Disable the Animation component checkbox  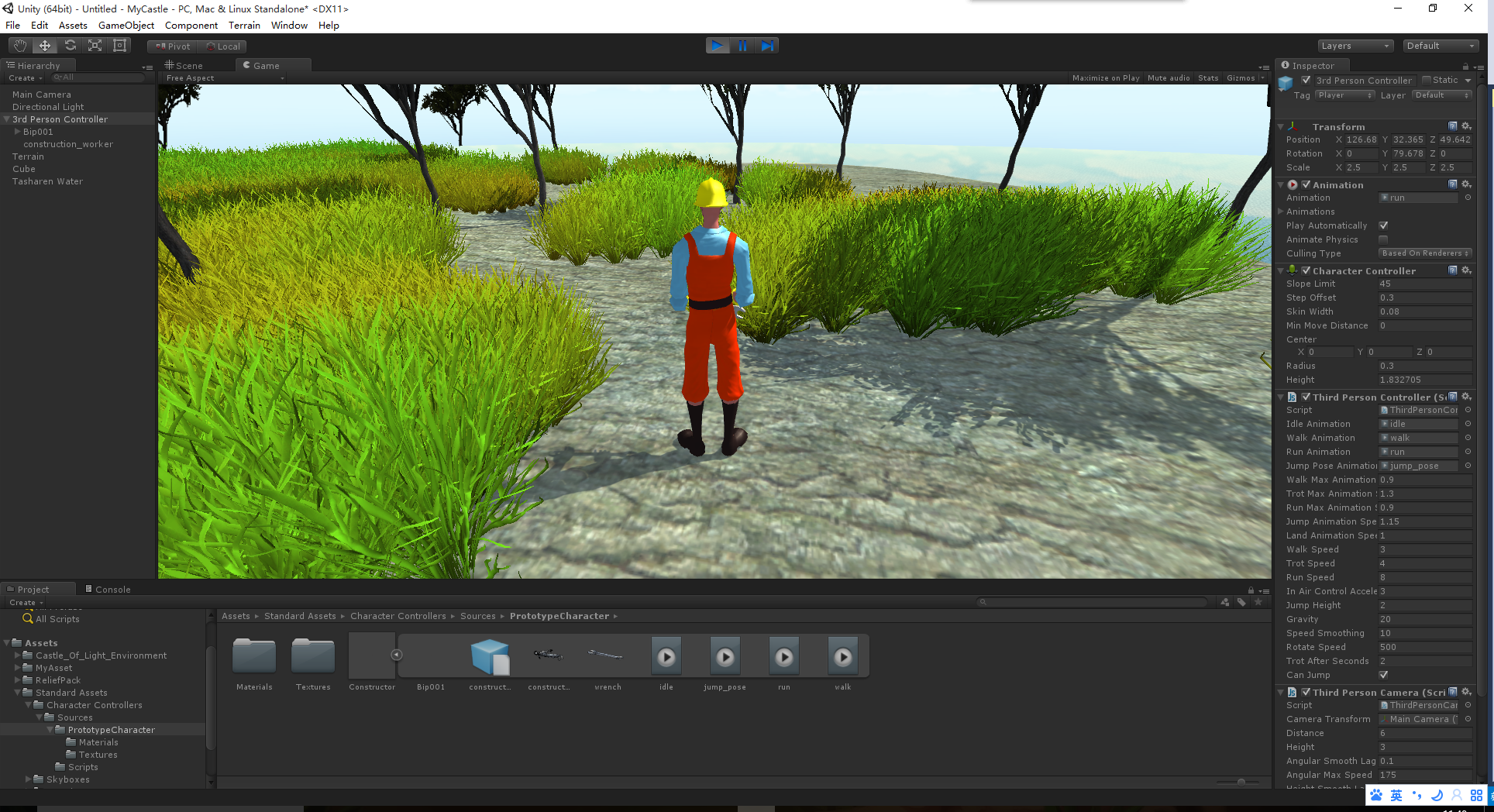pos(1306,184)
